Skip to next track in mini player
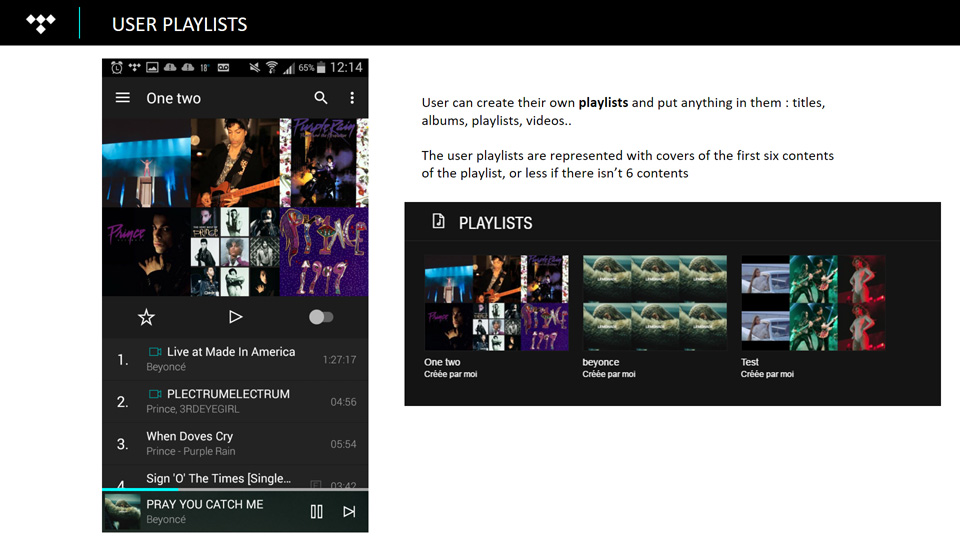Image resolution: width=960 pixels, height=540 pixels. coord(349,511)
